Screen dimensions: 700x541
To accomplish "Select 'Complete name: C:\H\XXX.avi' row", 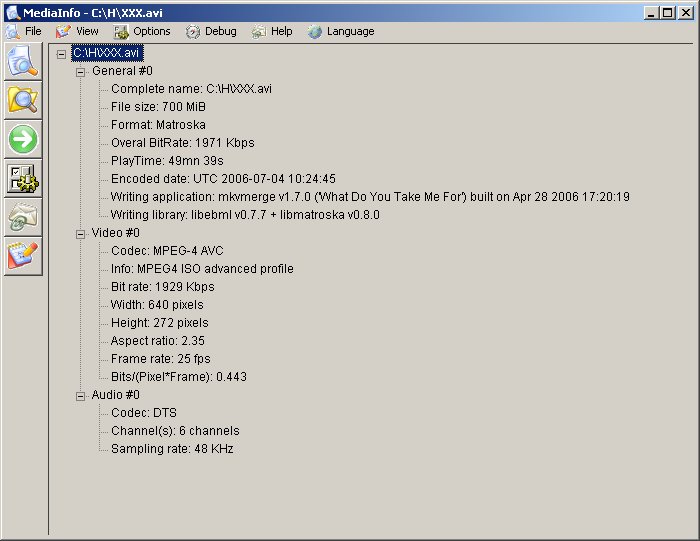I will [x=191, y=89].
